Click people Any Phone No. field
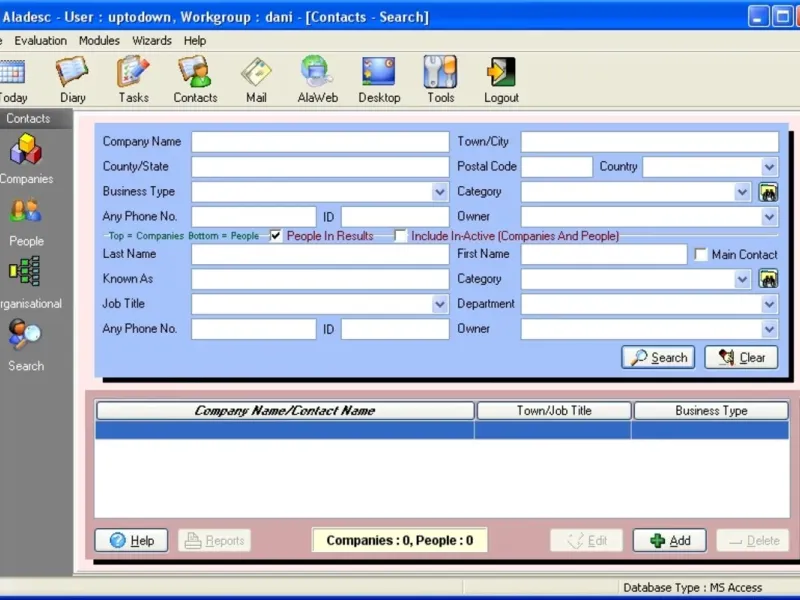The width and height of the screenshot is (800, 600). click(254, 329)
